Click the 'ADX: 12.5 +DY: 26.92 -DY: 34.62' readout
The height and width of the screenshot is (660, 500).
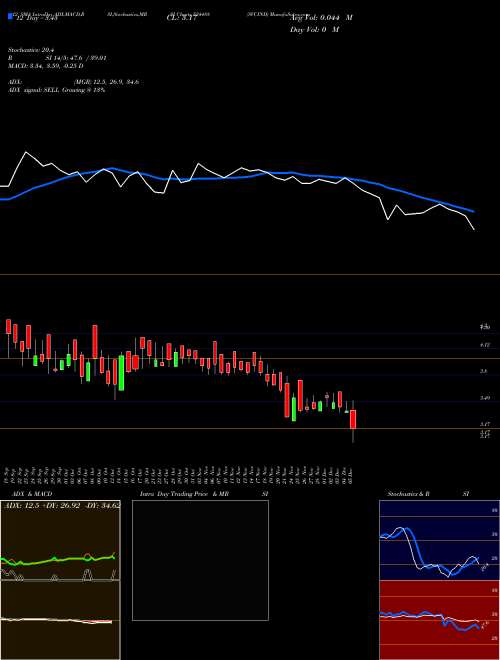coord(61,505)
